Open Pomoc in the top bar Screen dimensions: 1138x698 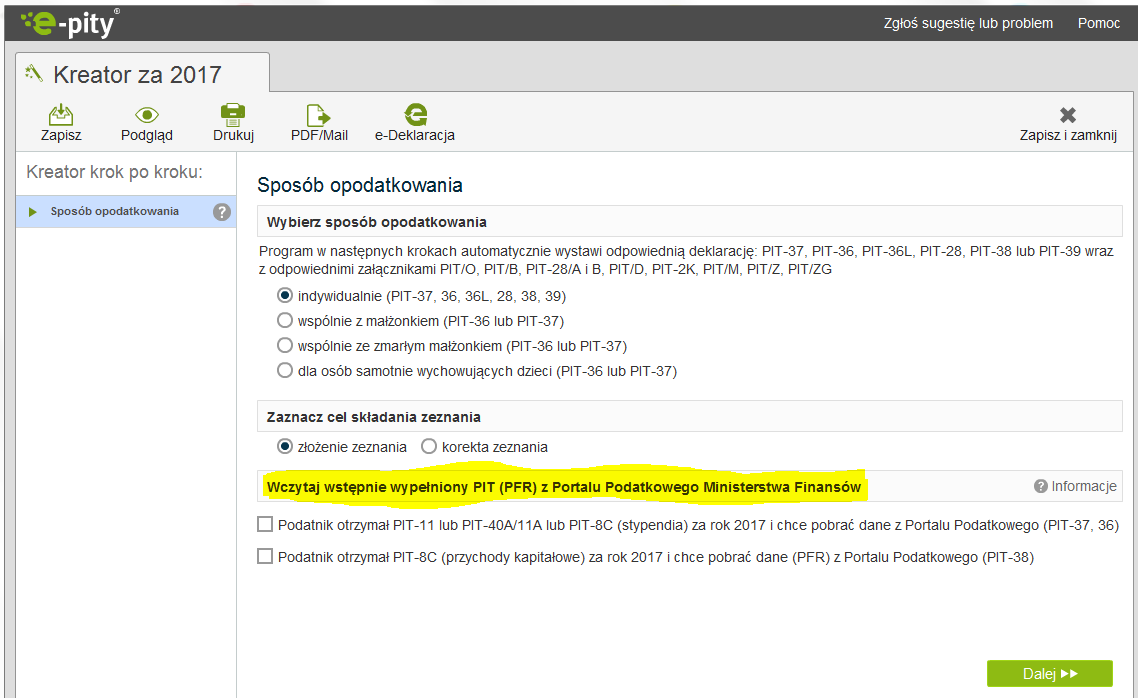click(1098, 23)
